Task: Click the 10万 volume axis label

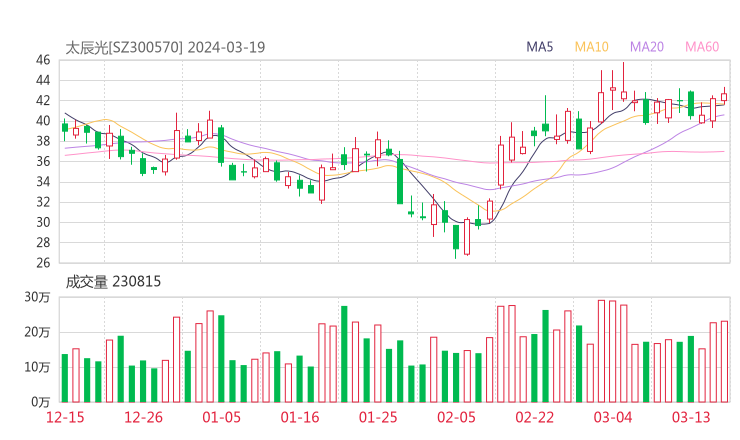Action: (x=37, y=367)
